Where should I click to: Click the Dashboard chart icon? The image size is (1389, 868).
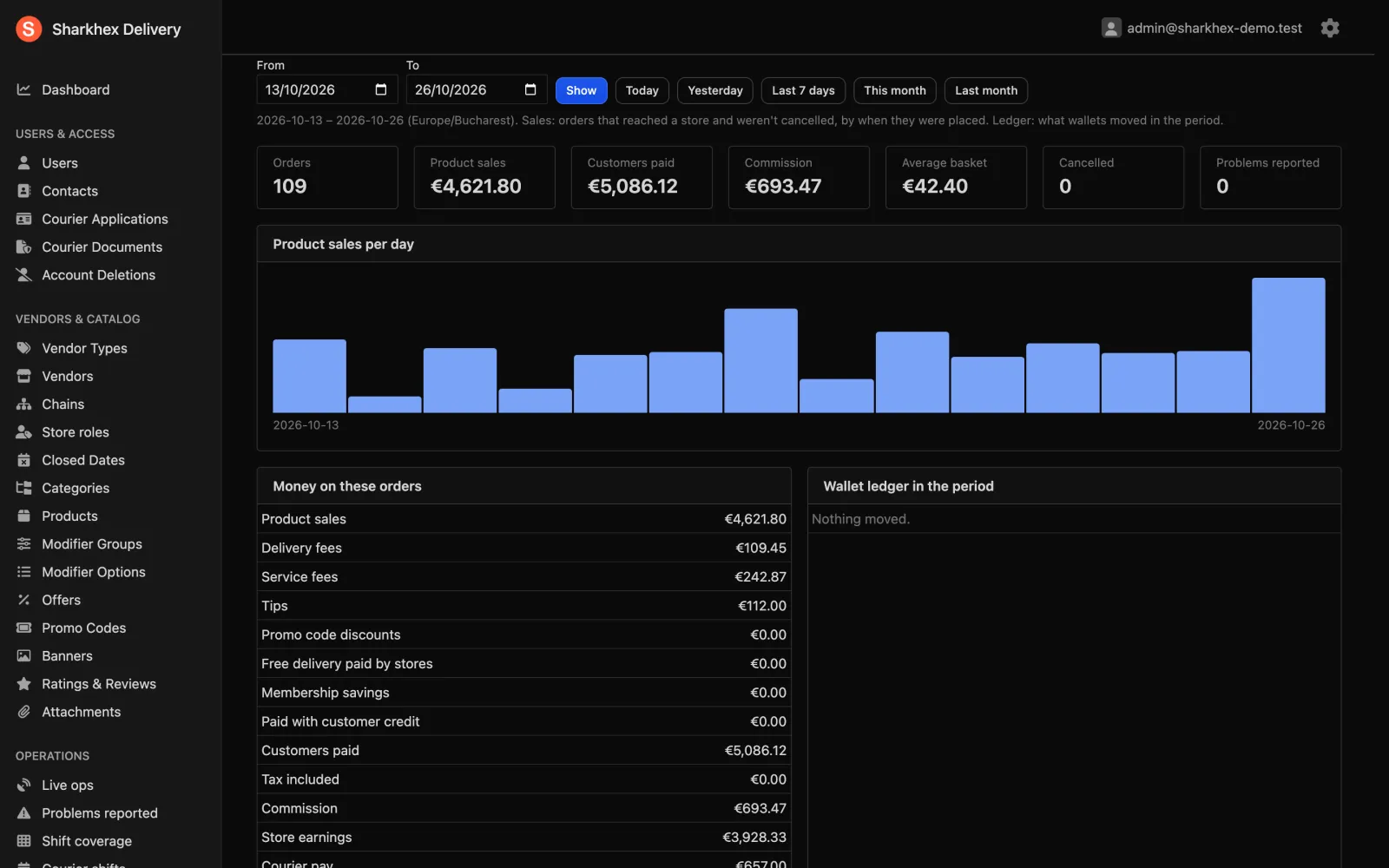(23, 89)
